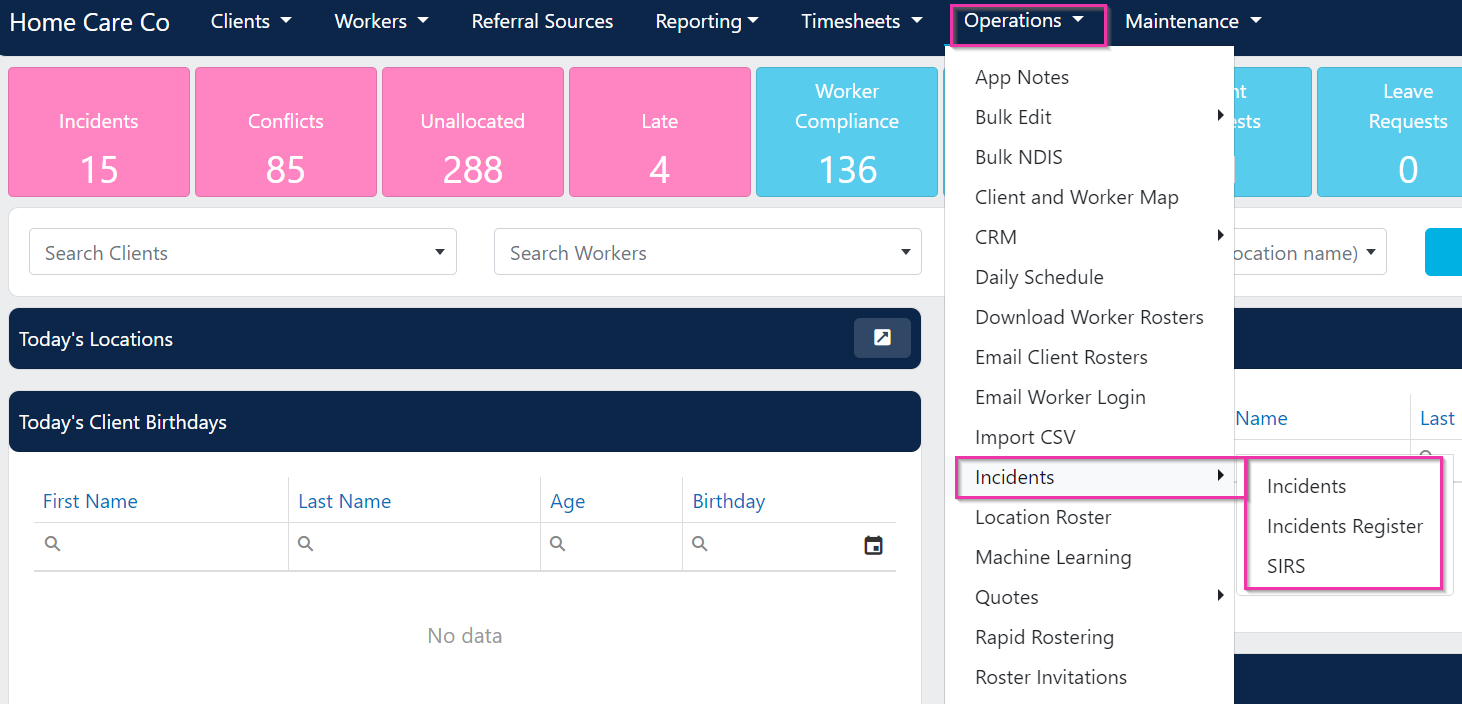
Task: Click the Age filter field
Action: [612, 545]
